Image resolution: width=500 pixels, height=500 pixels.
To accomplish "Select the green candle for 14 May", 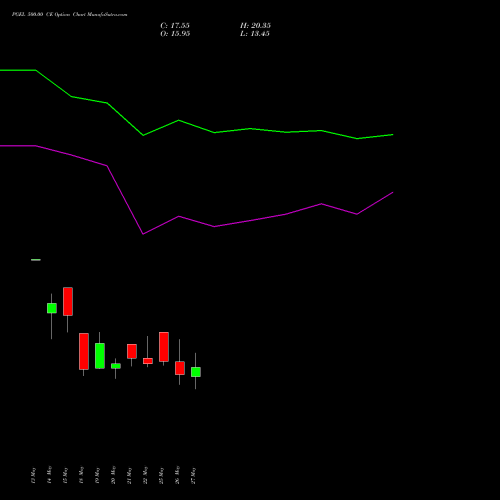I will [52, 308].
